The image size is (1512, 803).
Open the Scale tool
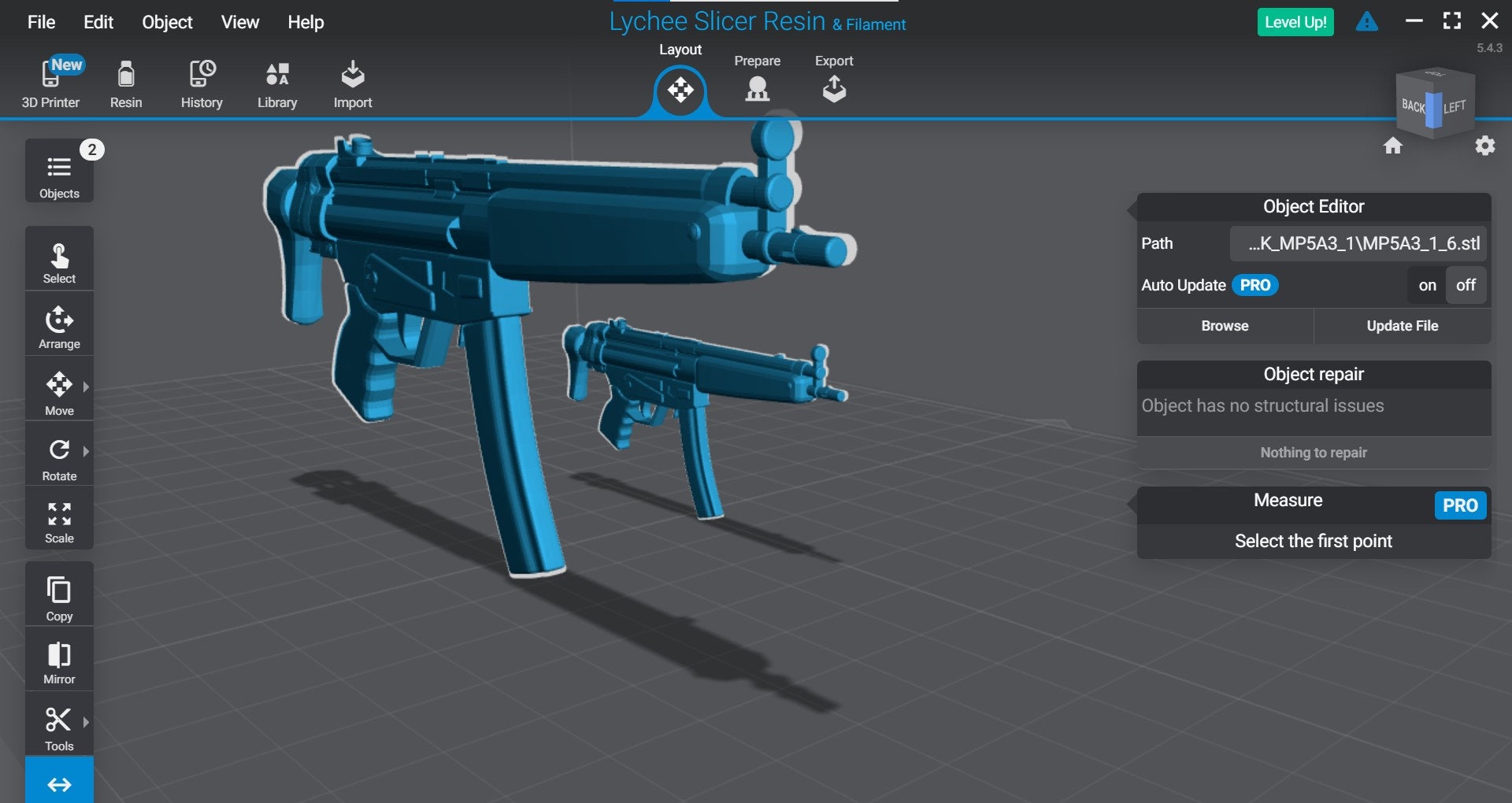click(x=58, y=518)
